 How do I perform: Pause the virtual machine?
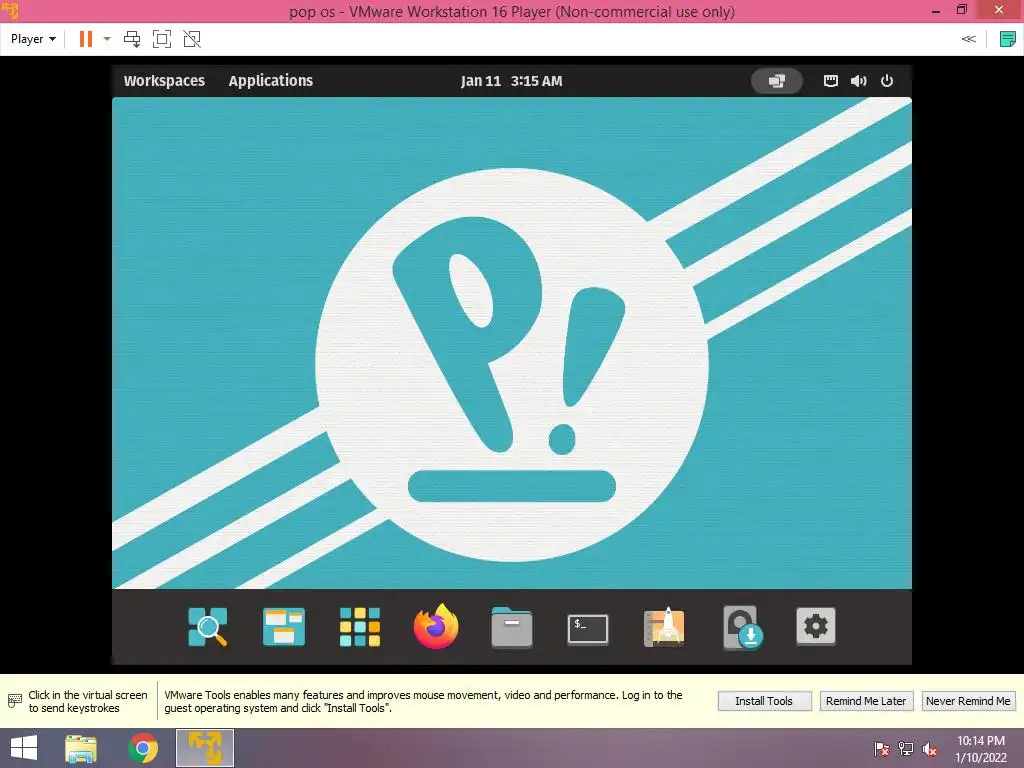[86, 39]
